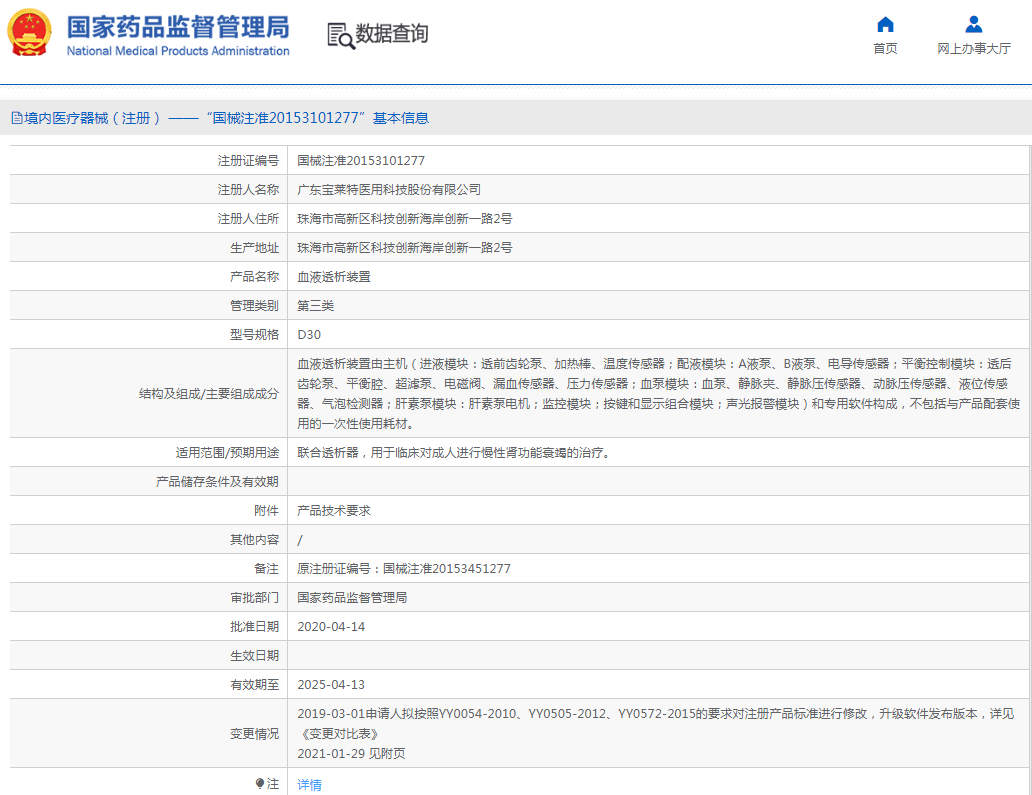This screenshot has width=1032, height=795.
Task: Click the person icon above 网上办事大厅
Action: point(971,25)
